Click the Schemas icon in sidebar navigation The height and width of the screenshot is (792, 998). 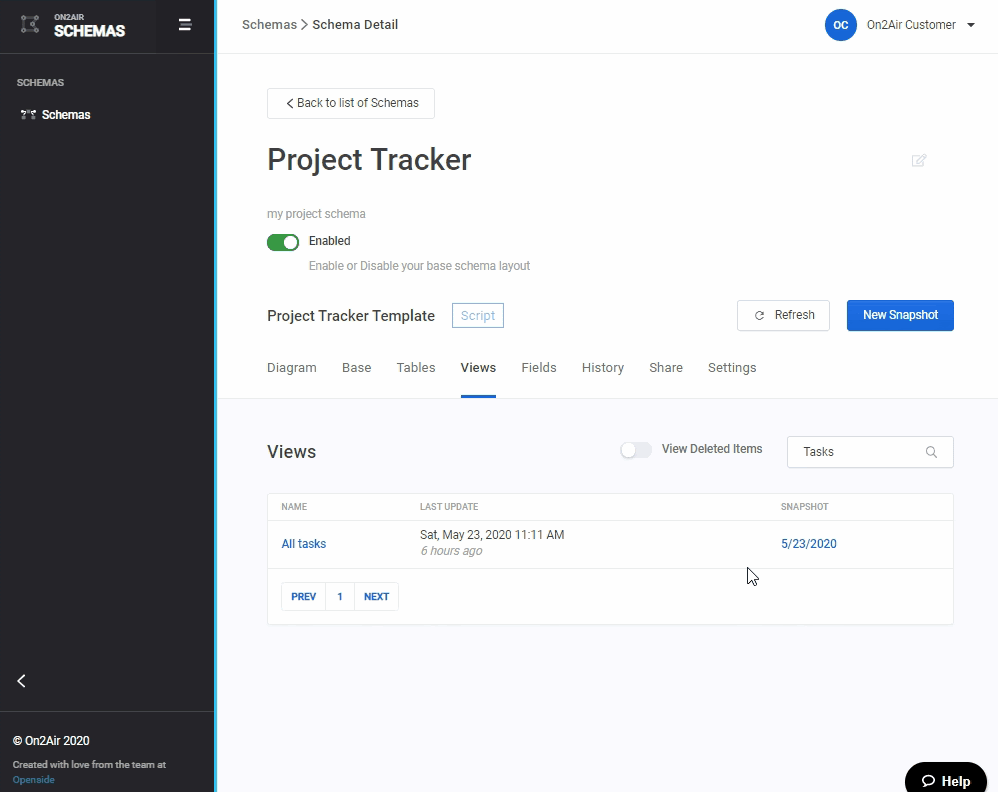coord(28,115)
